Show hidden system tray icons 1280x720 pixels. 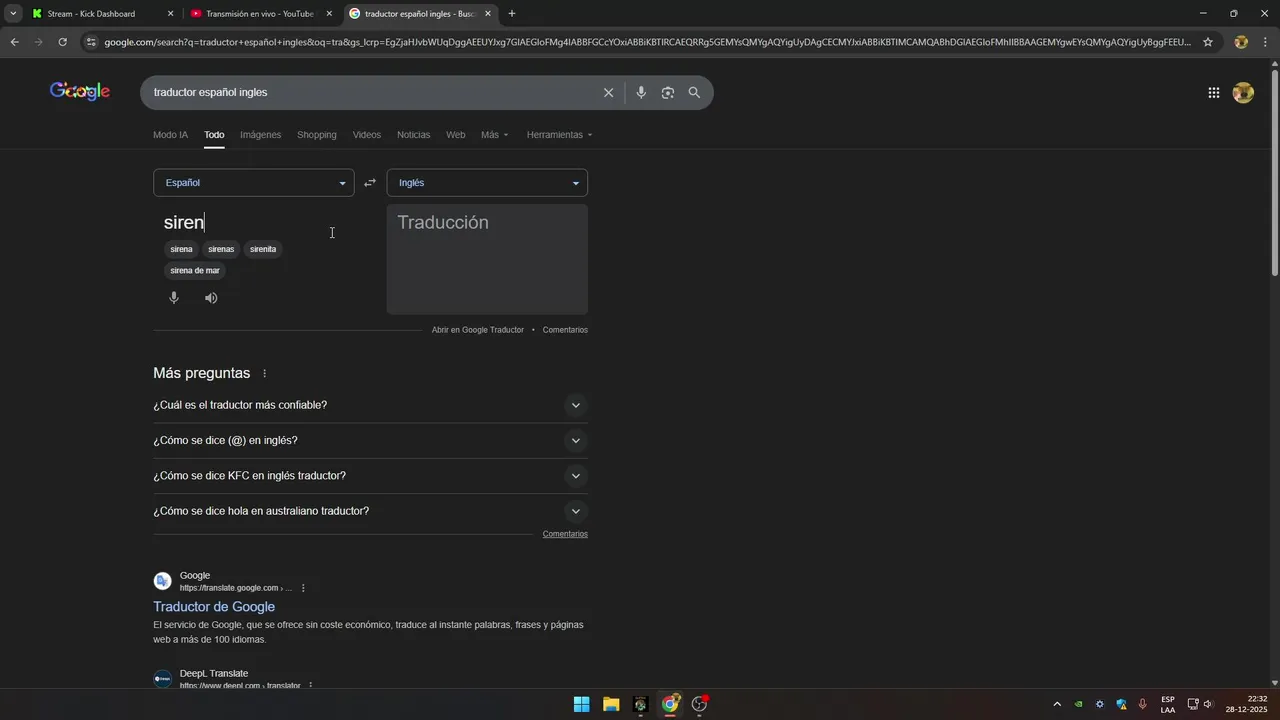click(x=1057, y=704)
